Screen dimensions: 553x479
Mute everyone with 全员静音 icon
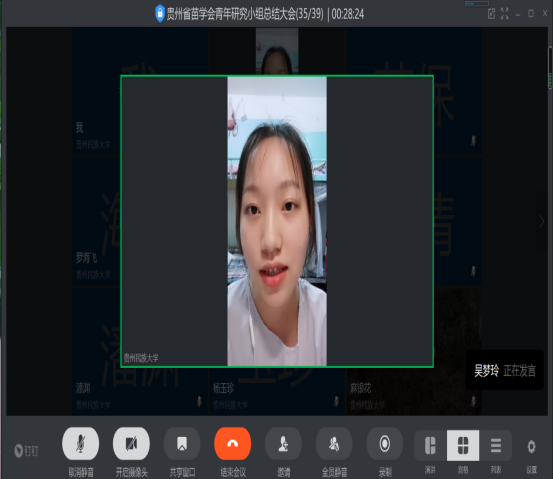334,443
